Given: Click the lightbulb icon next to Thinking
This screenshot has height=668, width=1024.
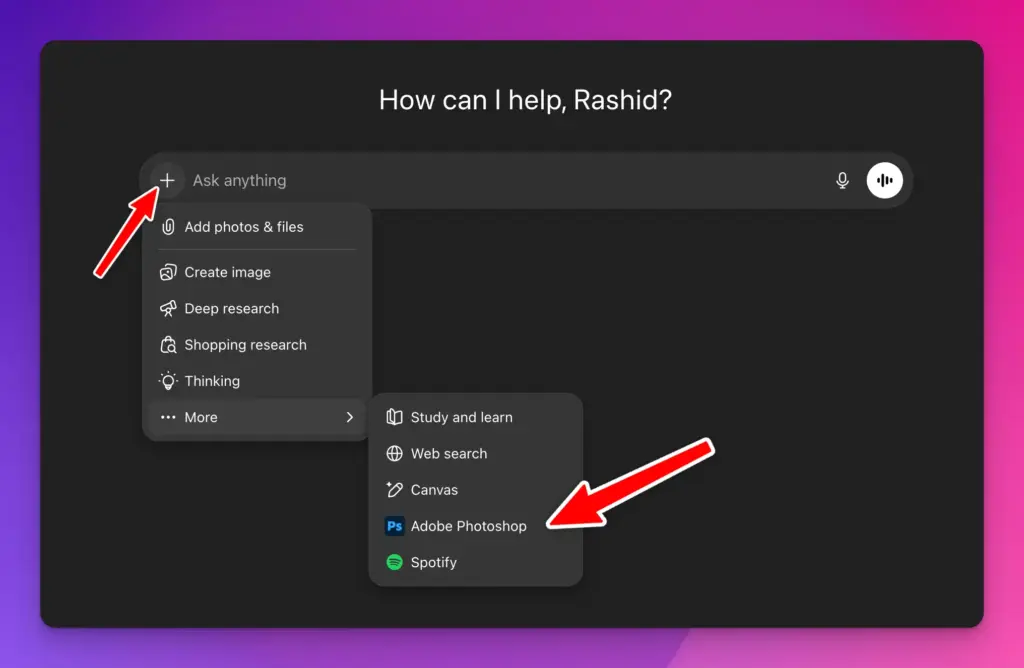Looking at the screenshot, I should pyautogui.click(x=167, y=381).
